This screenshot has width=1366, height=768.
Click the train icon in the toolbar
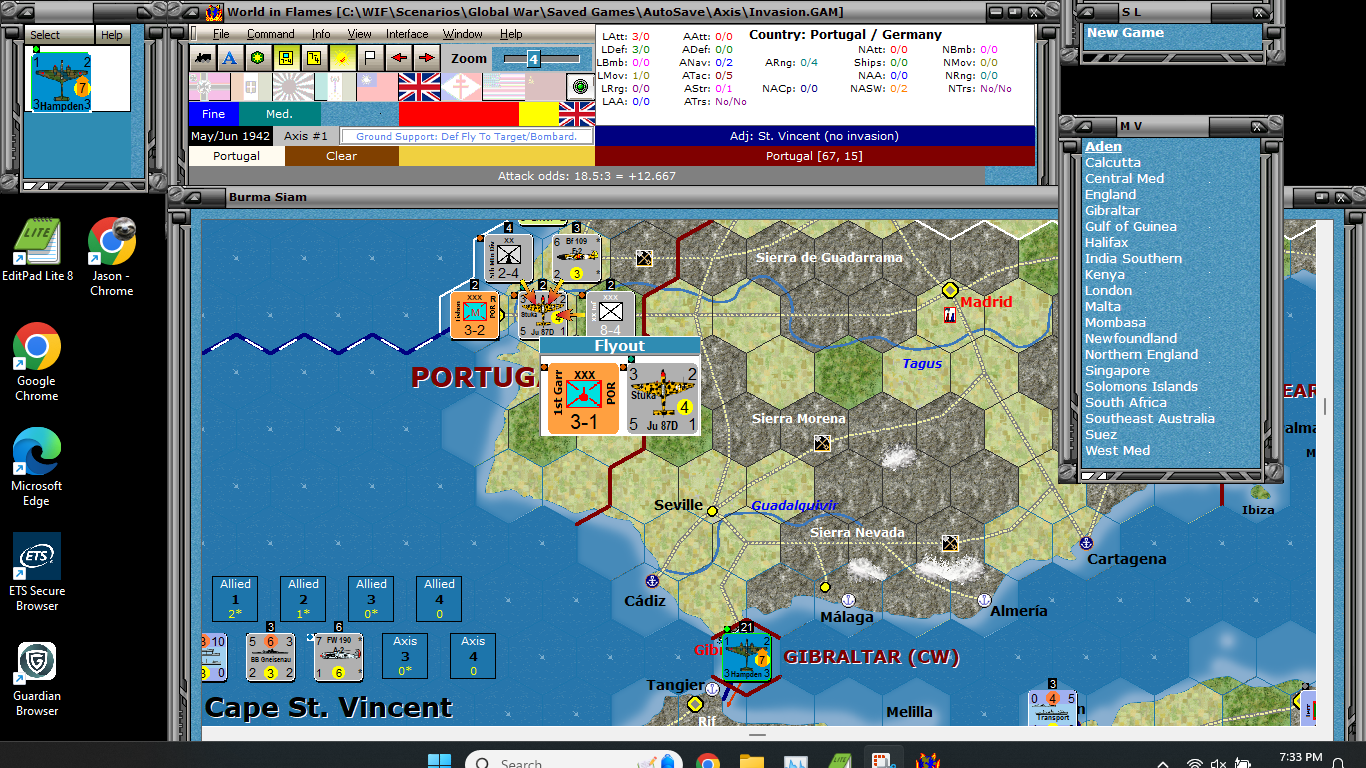(203, 58)
